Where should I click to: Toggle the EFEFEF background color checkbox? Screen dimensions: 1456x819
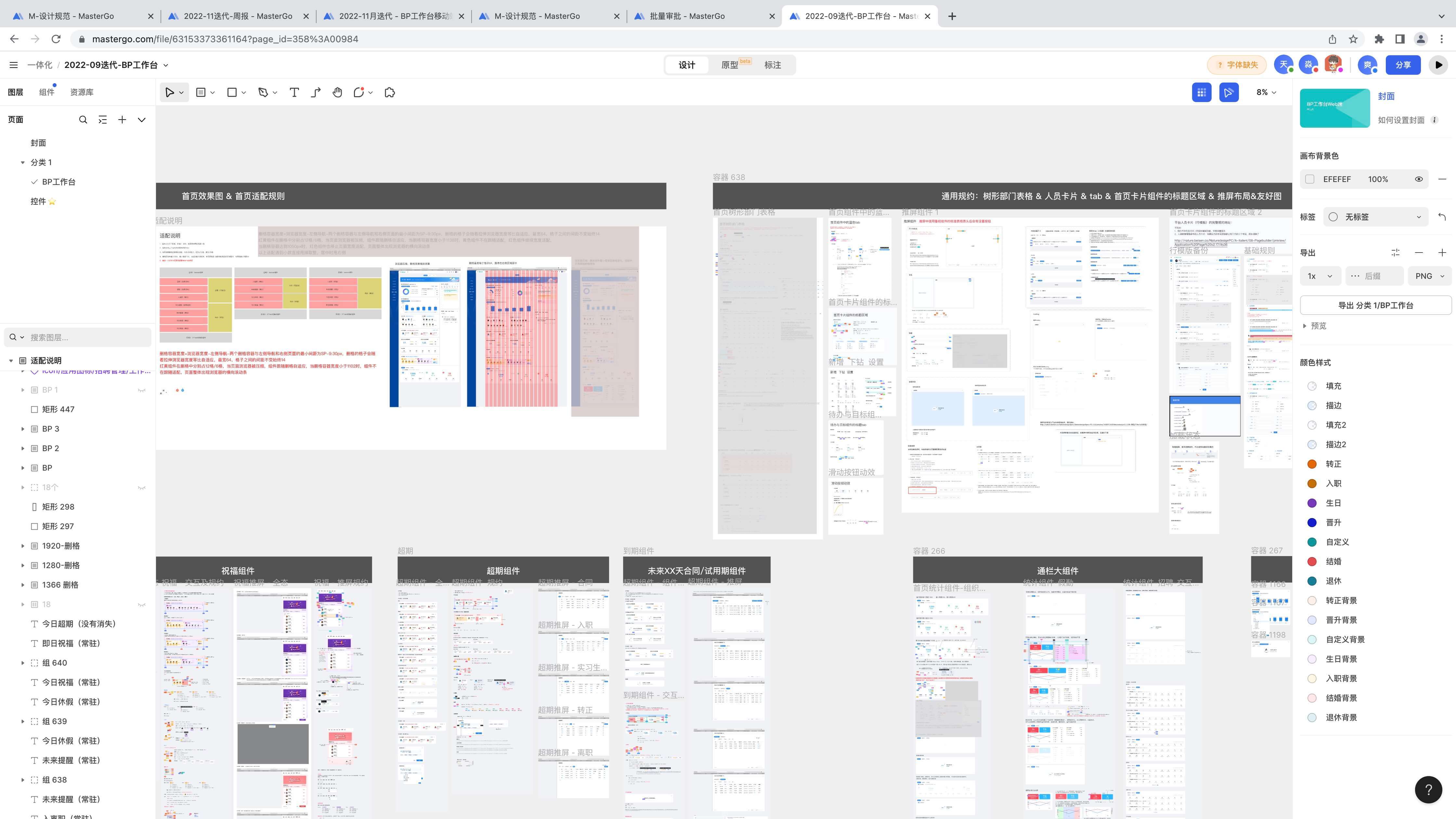point(1310,179)
